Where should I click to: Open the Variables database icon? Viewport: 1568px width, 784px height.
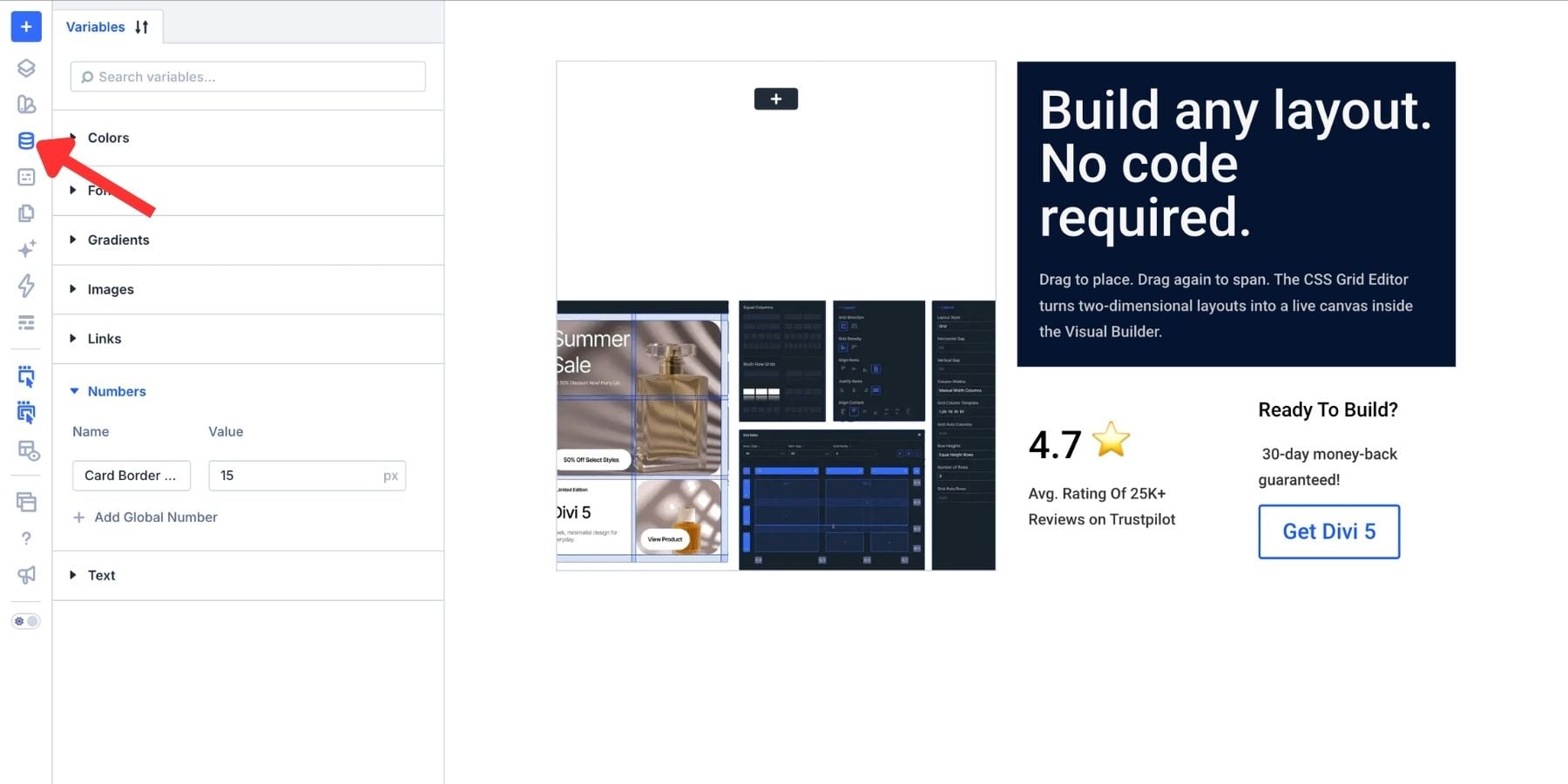(x=26, y=140)
